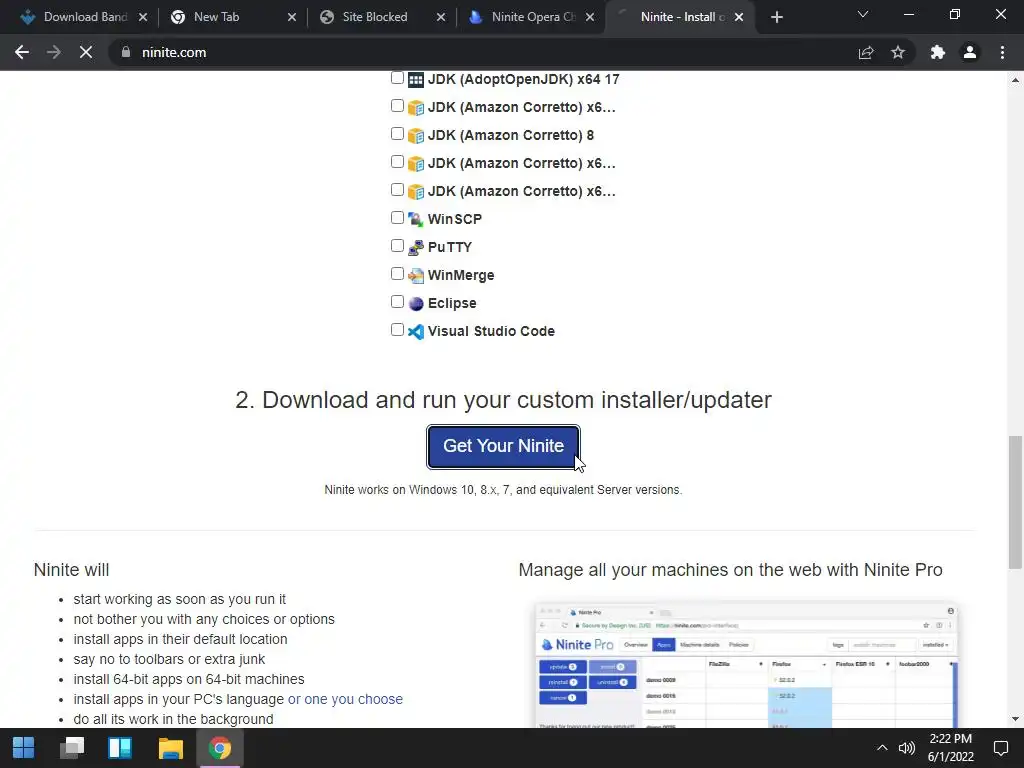Check the Amazon Corretto box just above WinSCP

(397, 190)
